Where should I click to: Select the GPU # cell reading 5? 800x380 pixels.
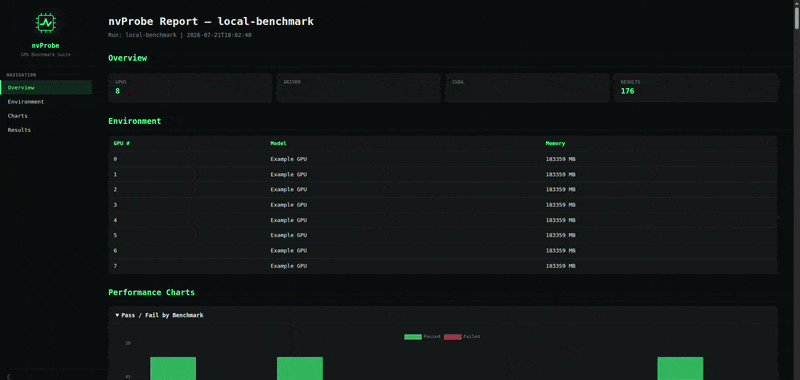(x=115, y=236)
